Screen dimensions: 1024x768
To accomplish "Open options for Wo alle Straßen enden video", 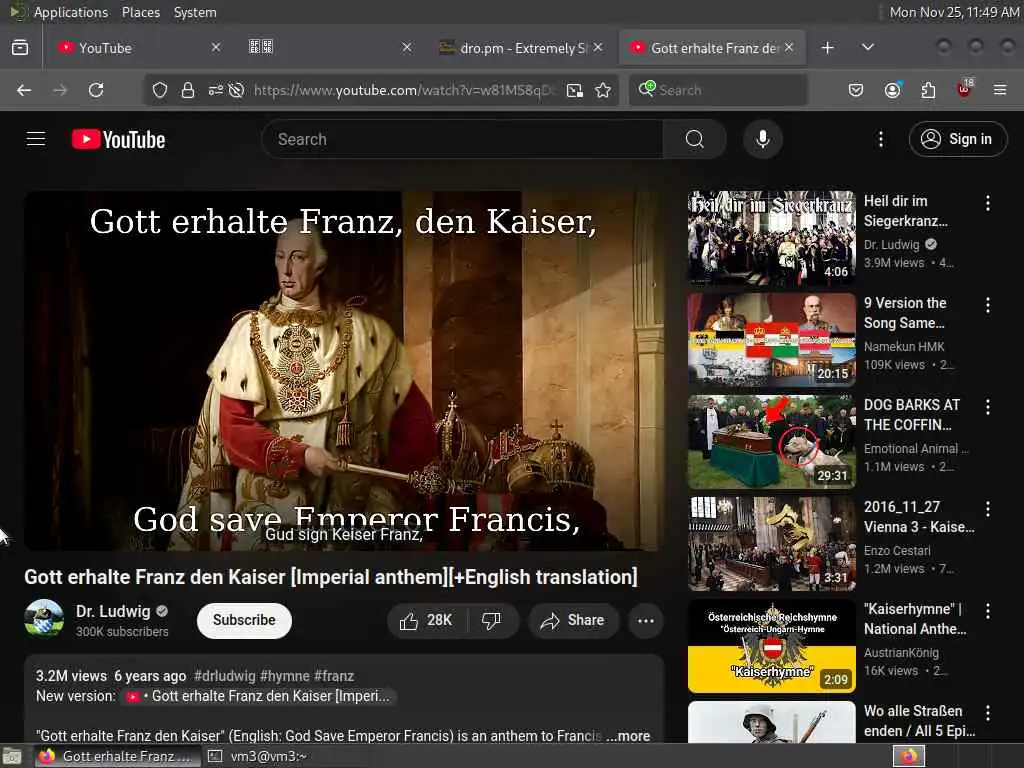I will pos(987,713).
